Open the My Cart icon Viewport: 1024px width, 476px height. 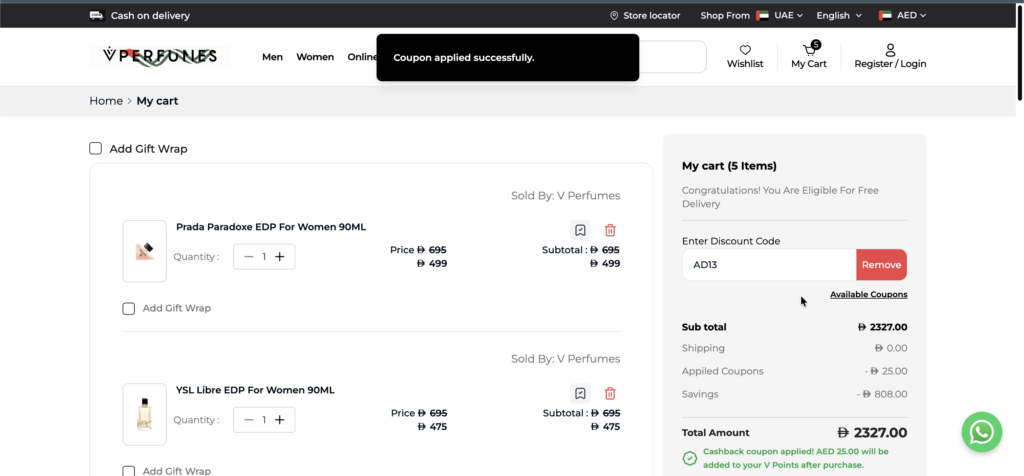point(809,50)
